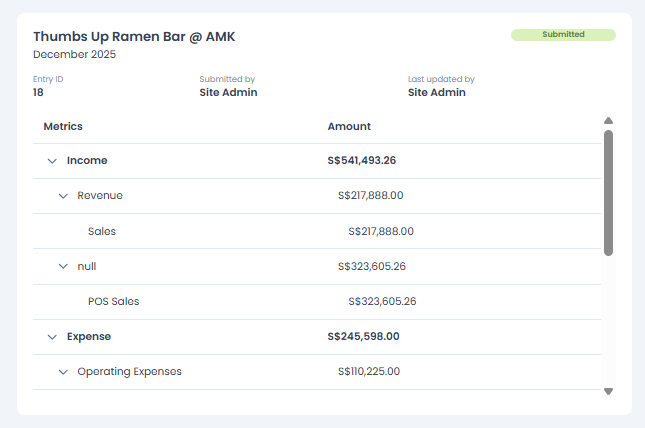This screenshot has height=428, width=645.
Task: Collapse the Expense section chevron
Action: click(x=52, y=337)
